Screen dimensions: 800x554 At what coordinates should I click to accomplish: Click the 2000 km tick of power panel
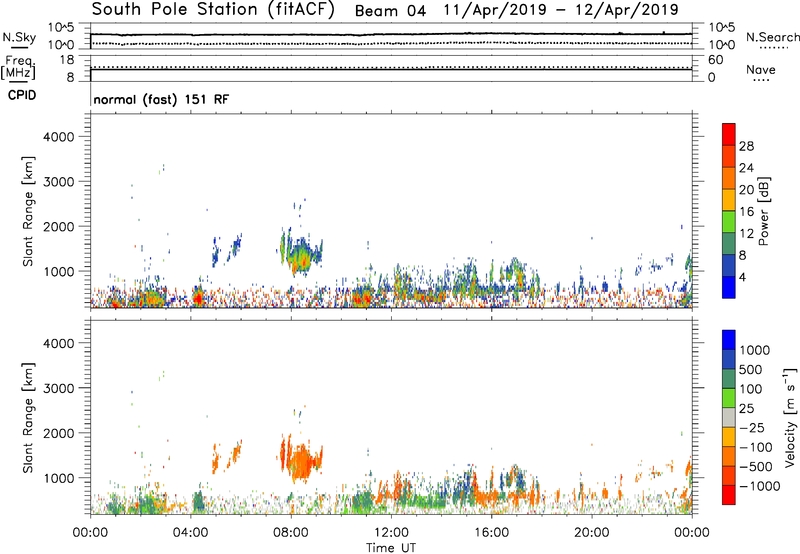point(59,226)
